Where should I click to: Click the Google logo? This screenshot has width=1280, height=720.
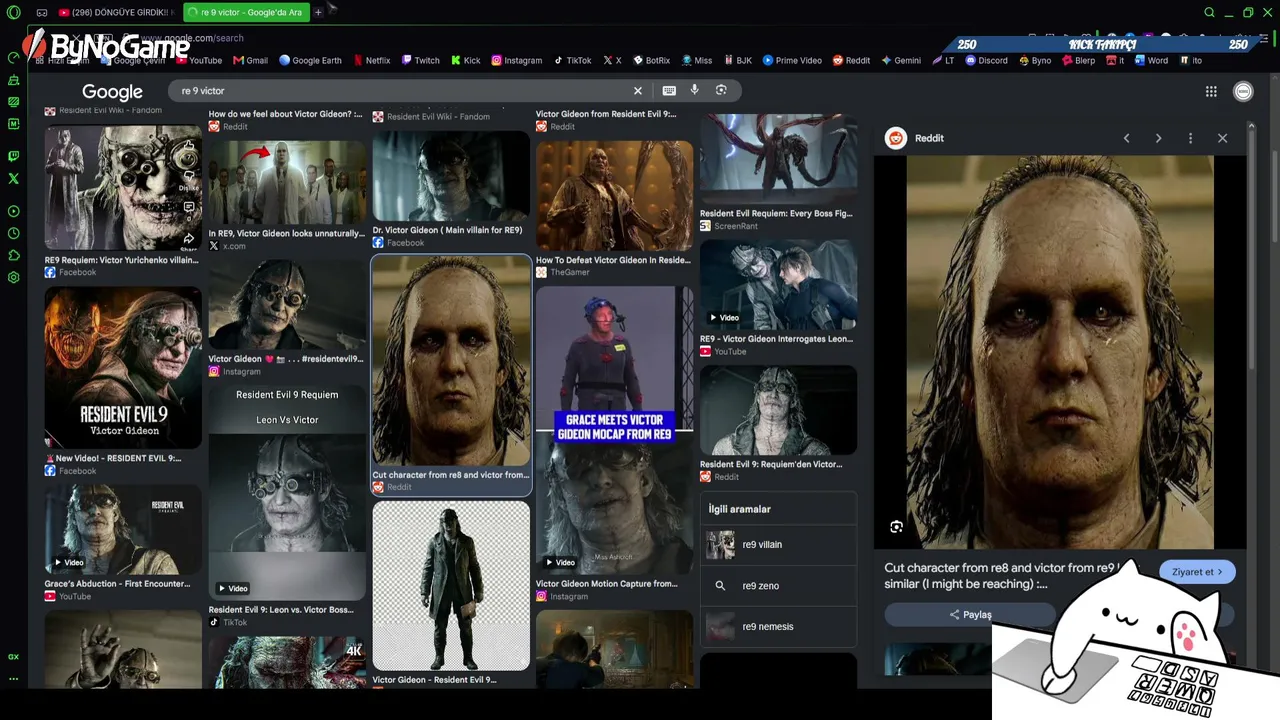point(112,92)
